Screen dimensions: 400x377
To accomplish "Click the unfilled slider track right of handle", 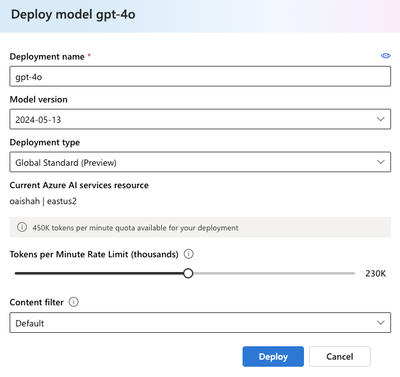I will [274, 273].
